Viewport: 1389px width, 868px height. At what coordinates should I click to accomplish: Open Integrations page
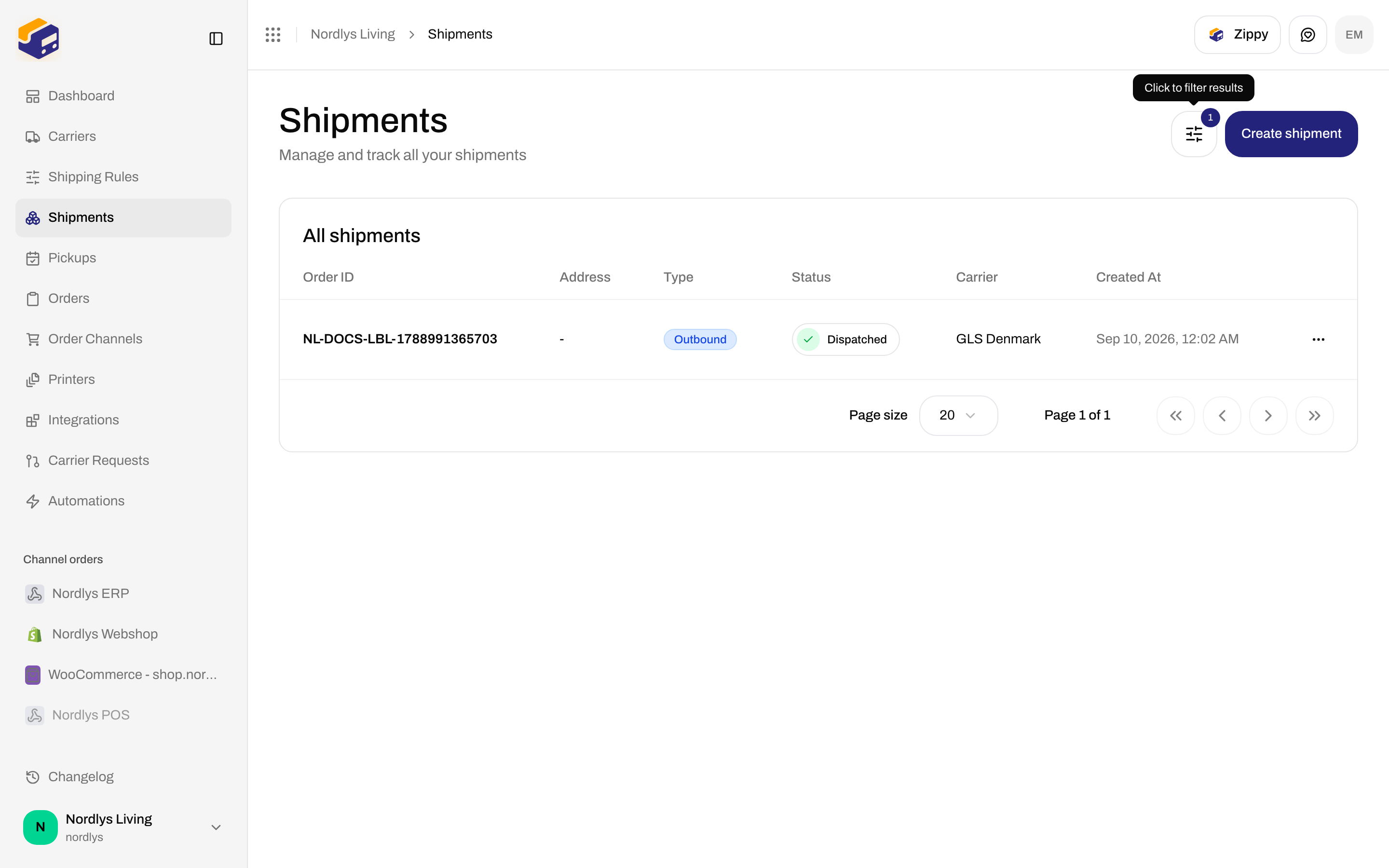coord(123,420)
